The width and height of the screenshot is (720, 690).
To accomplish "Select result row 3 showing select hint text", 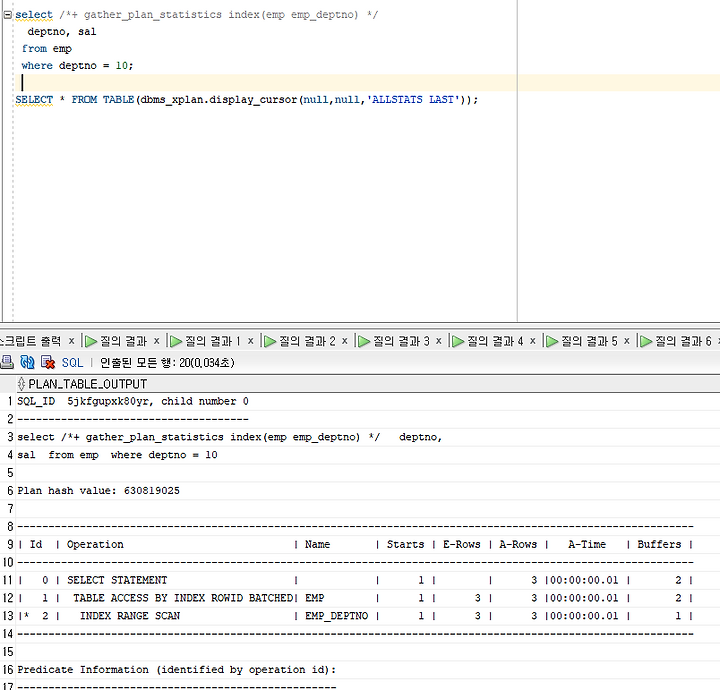I will [230, 437].
